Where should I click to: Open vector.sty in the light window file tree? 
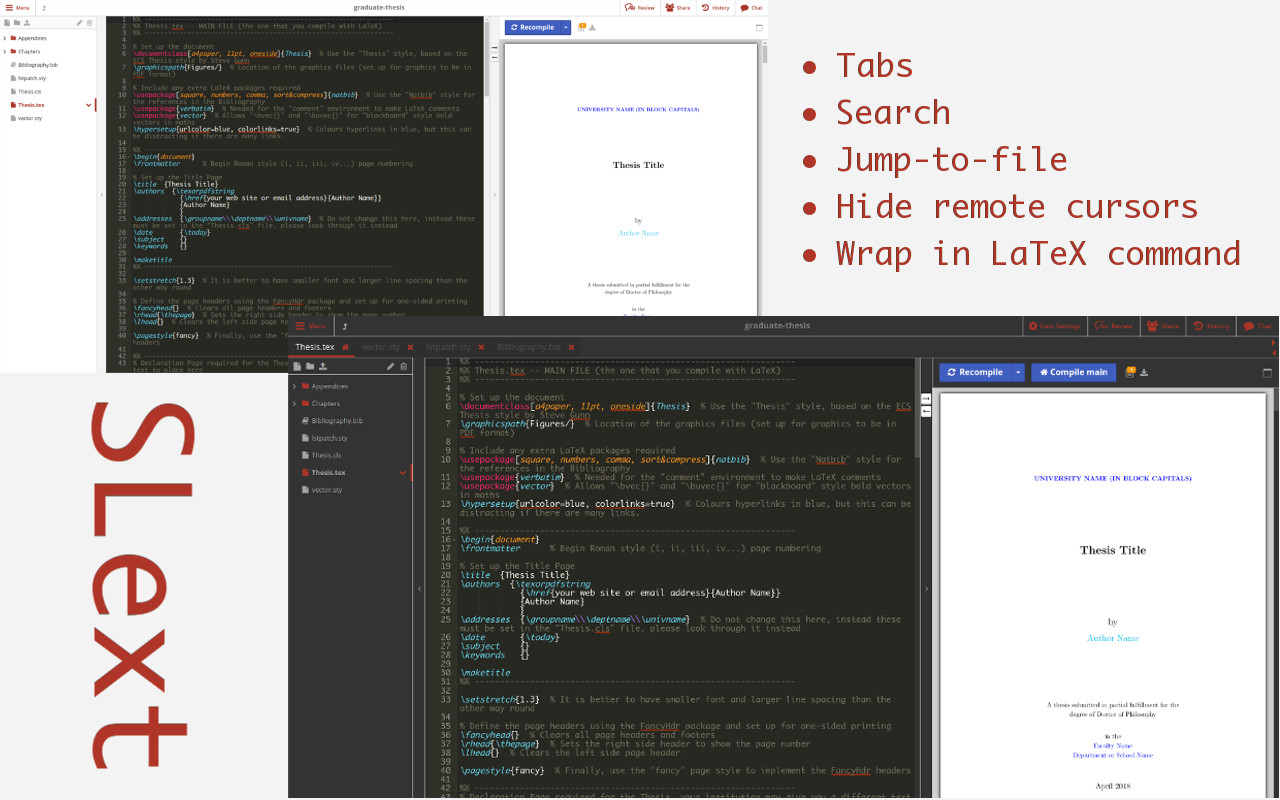coord(30,118)
